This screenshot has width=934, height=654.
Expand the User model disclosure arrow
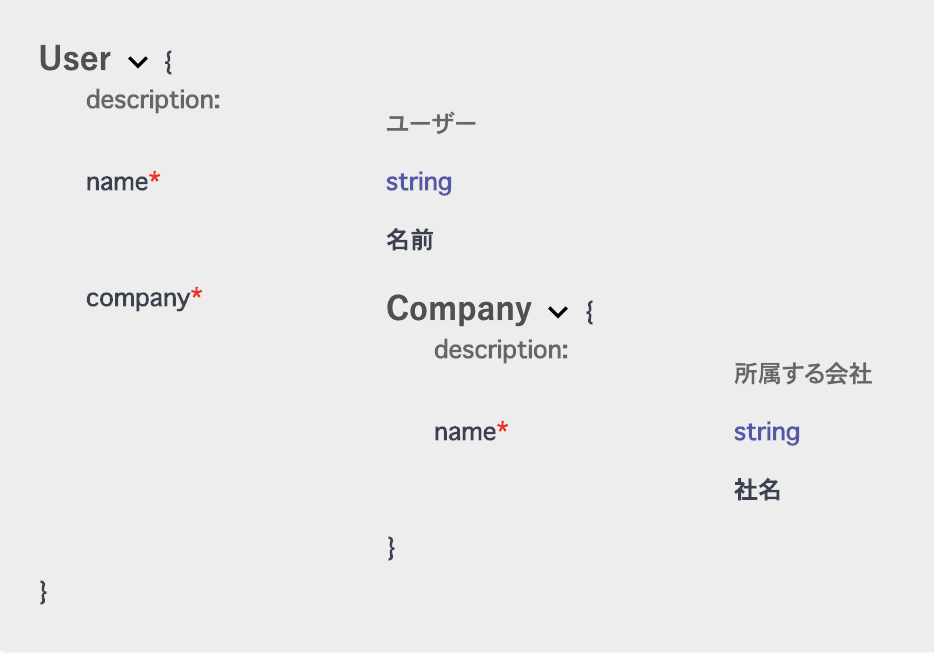[138, 62]
